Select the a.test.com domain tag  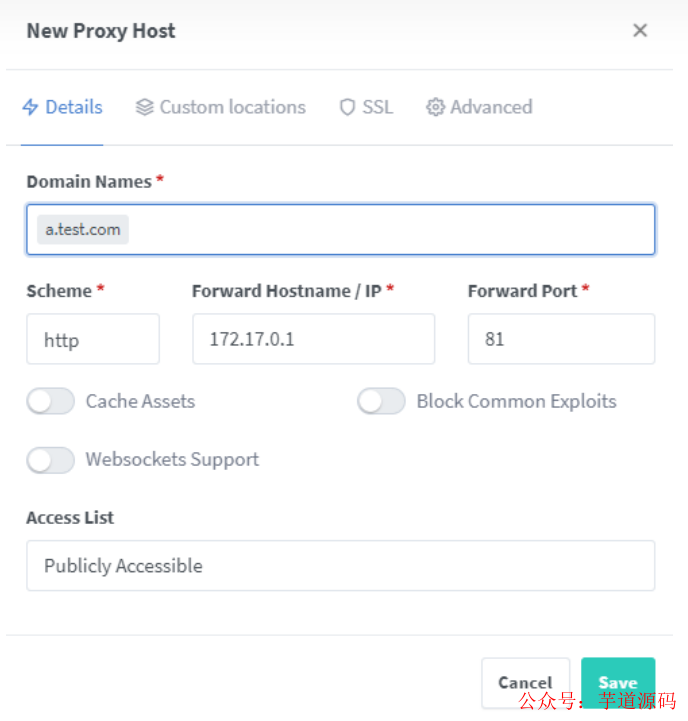click(83, 230)
